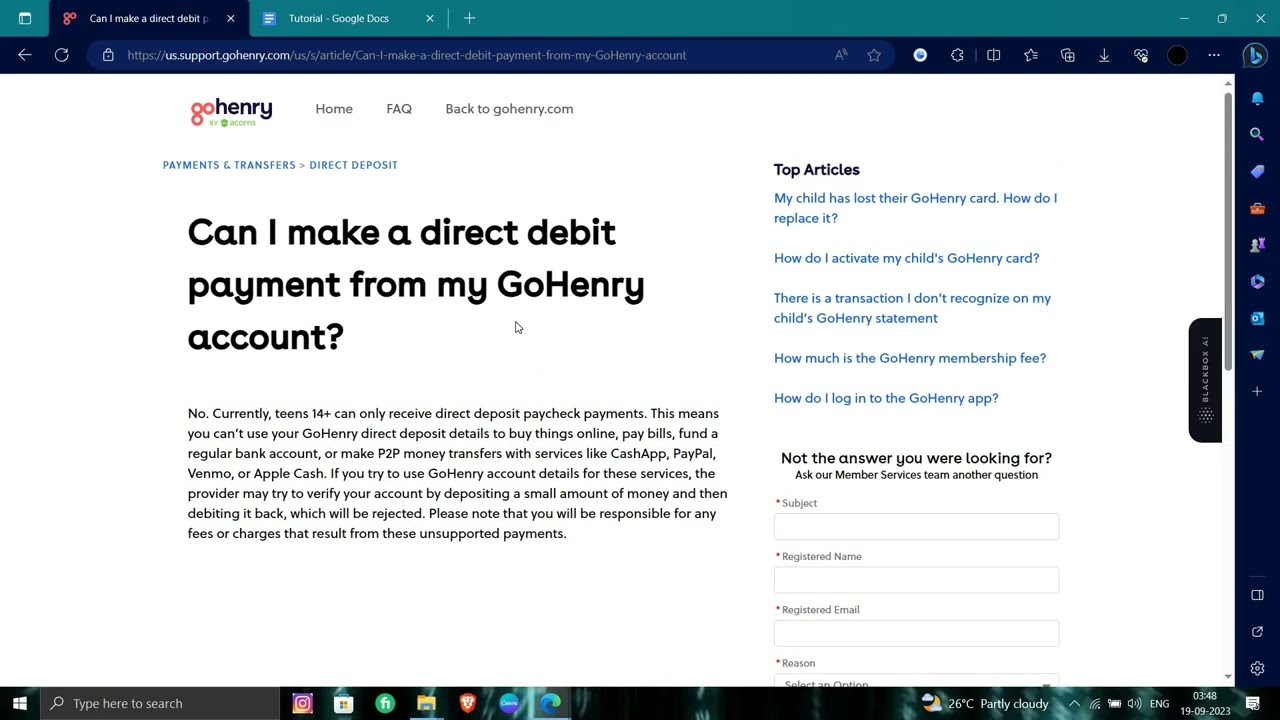The height and width of the screenshot is (720, 1280).
Task: Open GoHenry membership fee article
Action: point(910,358)
